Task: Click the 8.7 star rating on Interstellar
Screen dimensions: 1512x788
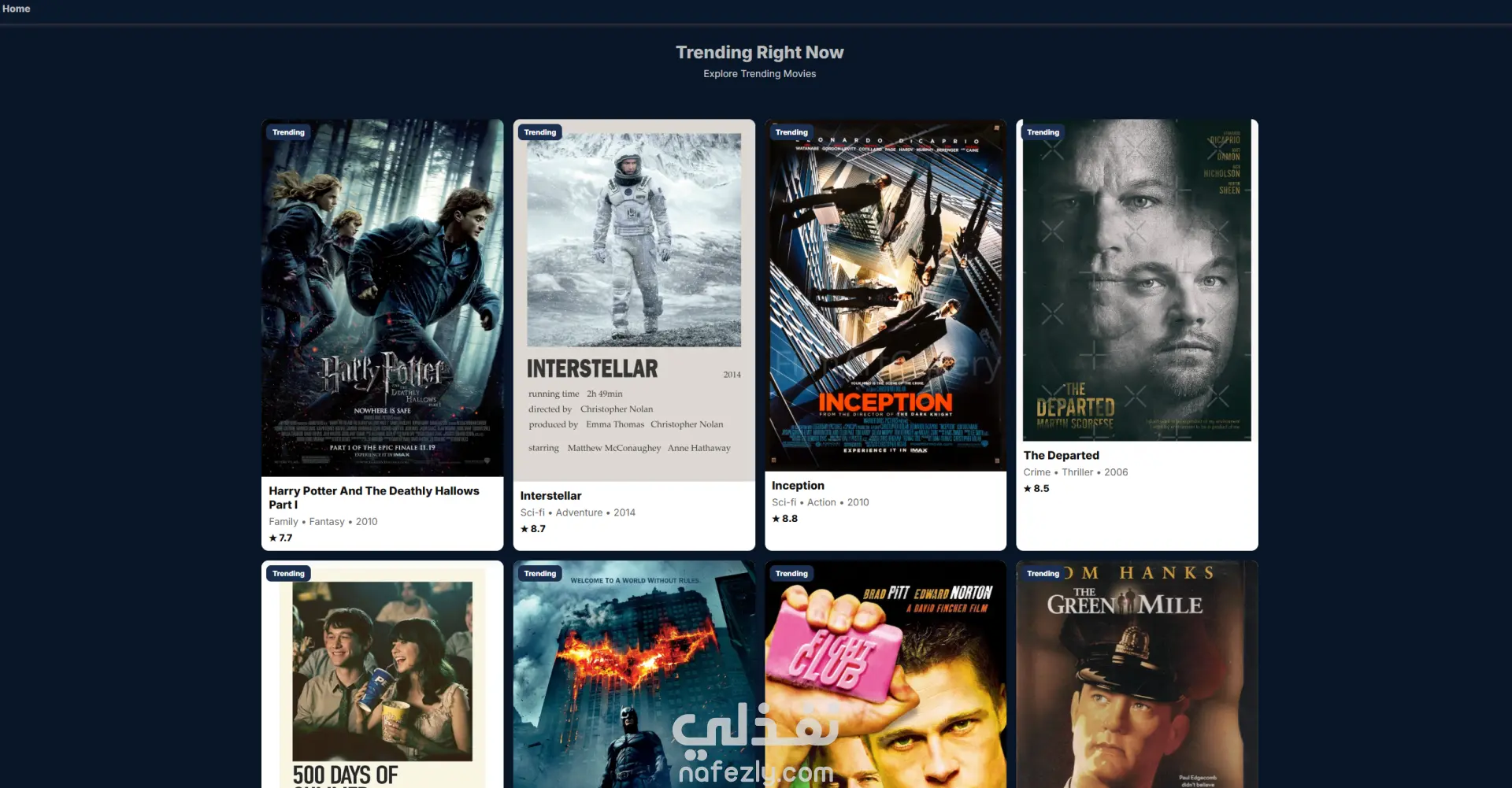Action: pos(532,529)
